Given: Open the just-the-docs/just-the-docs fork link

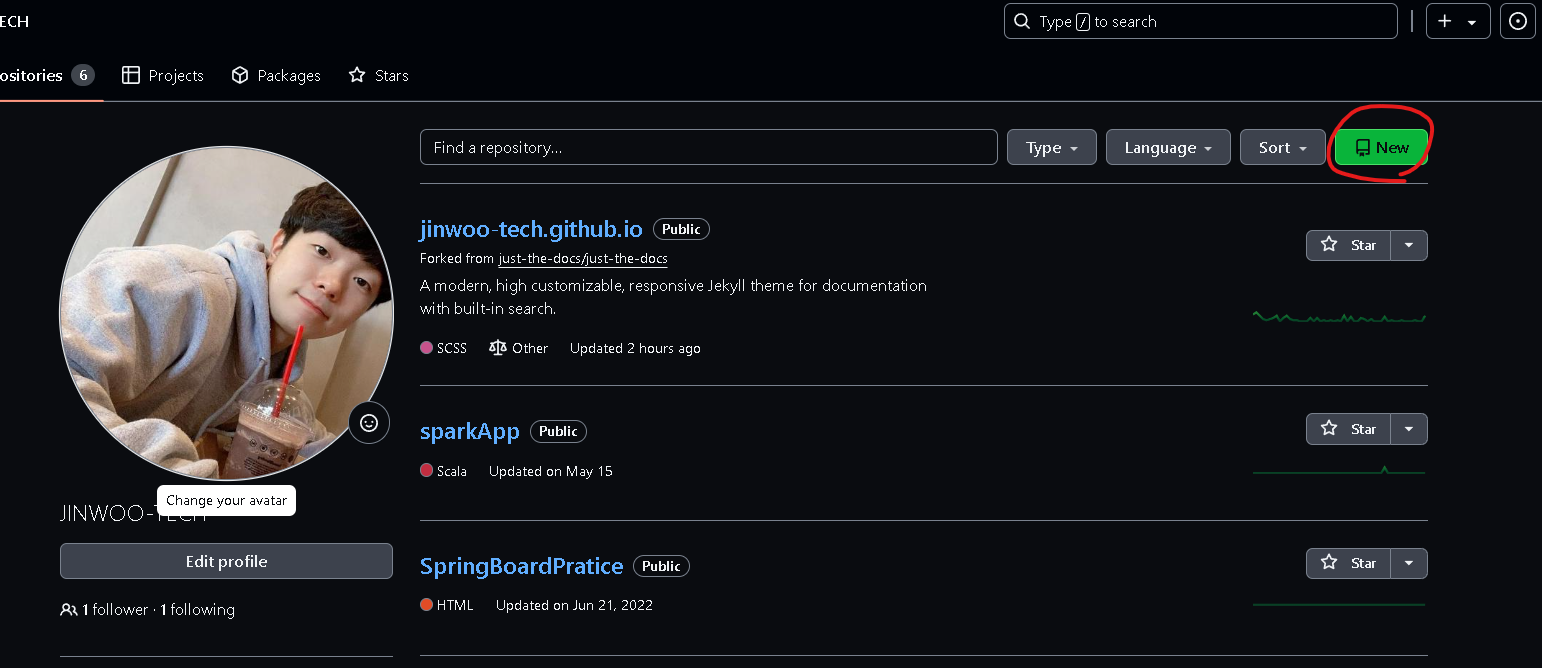Looking at the screenshot, I should pyautogui.click(x=583, y=258).
